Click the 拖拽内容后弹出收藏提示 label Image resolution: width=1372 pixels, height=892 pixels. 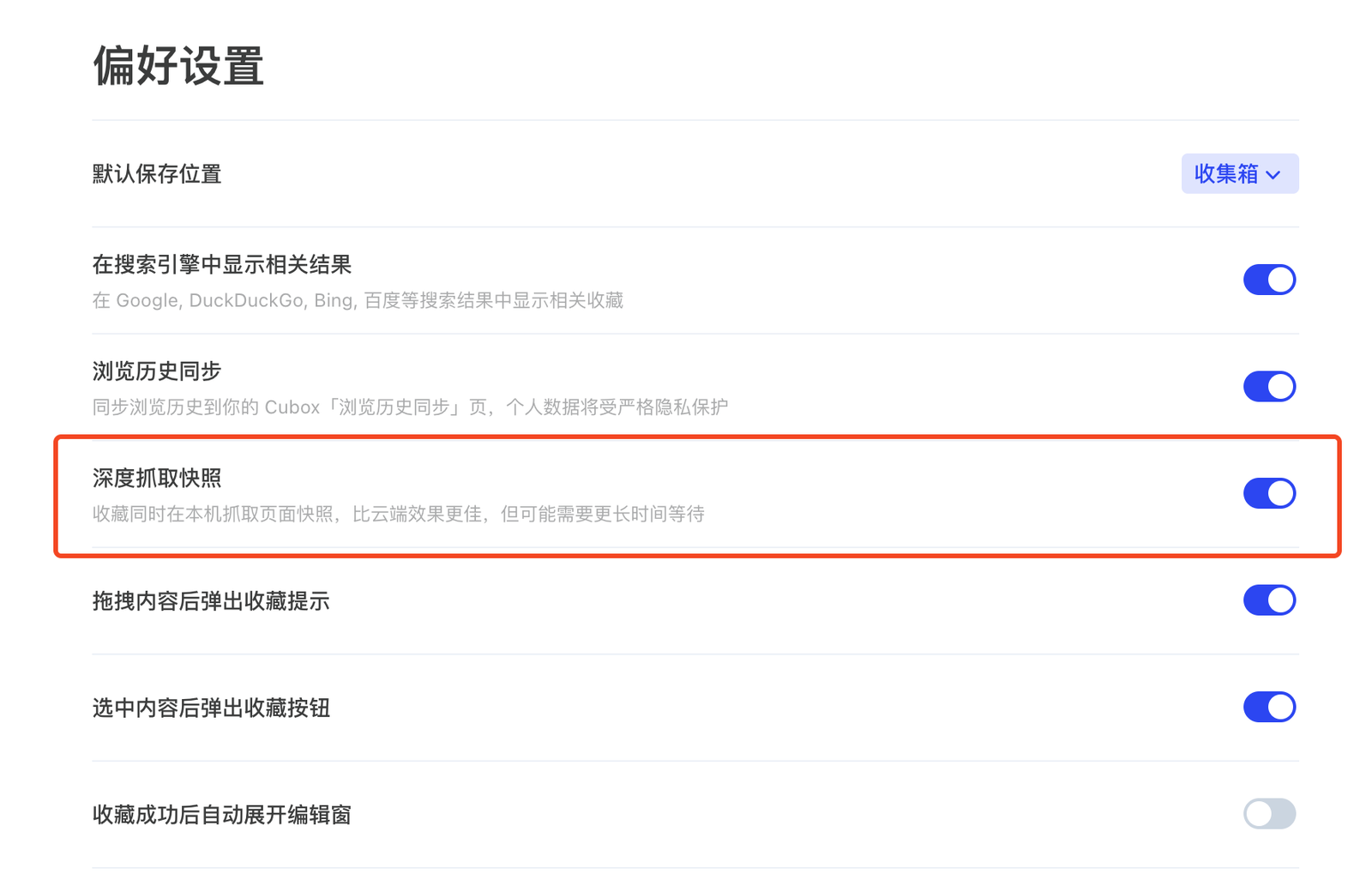coord(211,601)
